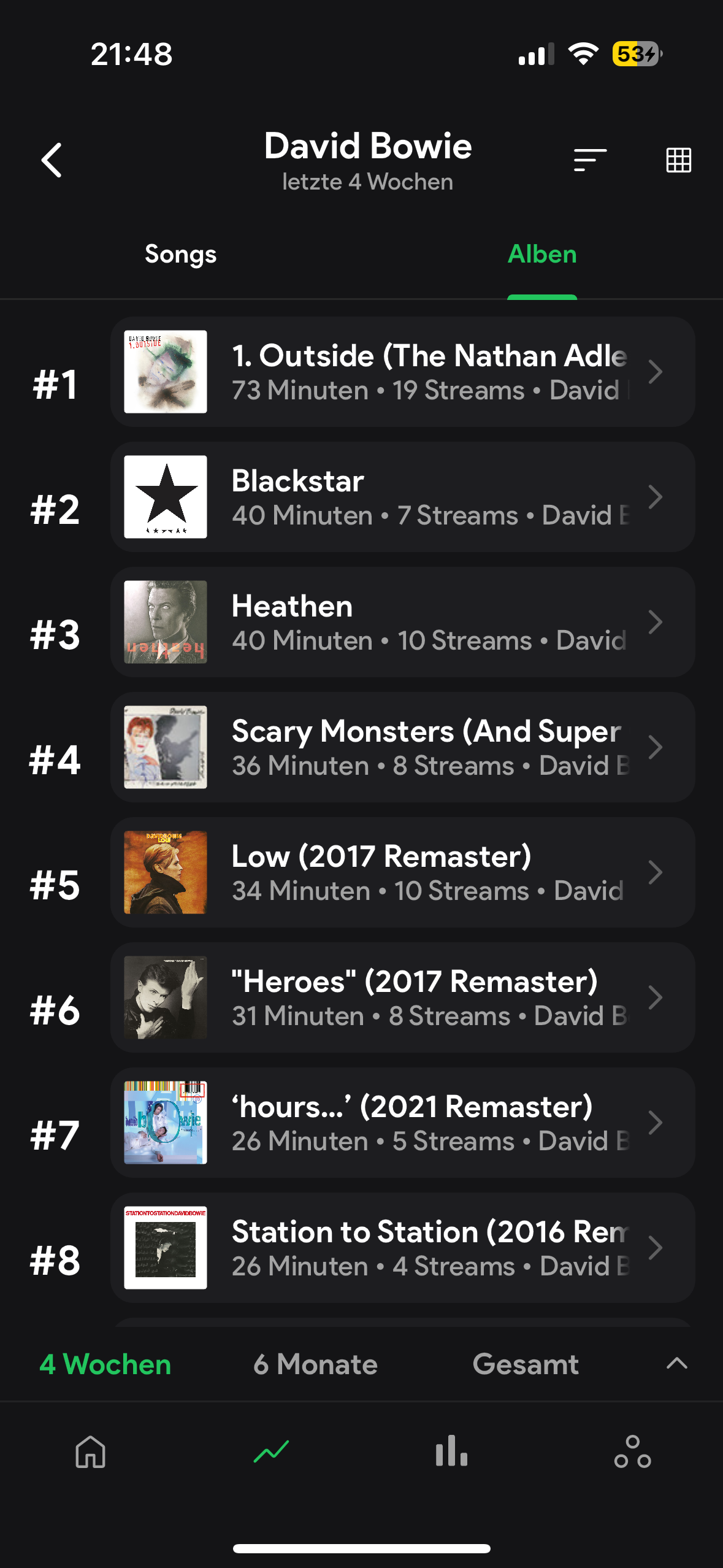Open Low (2017 Remaster) album entry

[402, 872]
